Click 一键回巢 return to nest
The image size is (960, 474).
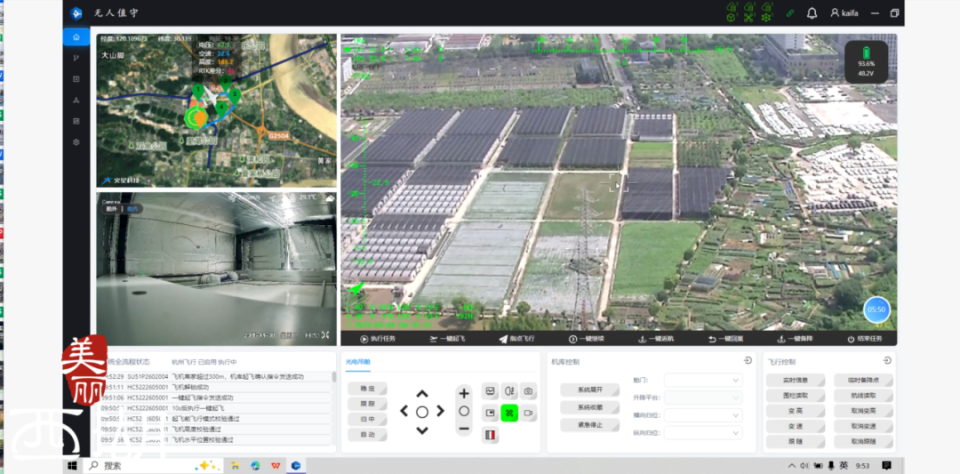pos(726,339)
